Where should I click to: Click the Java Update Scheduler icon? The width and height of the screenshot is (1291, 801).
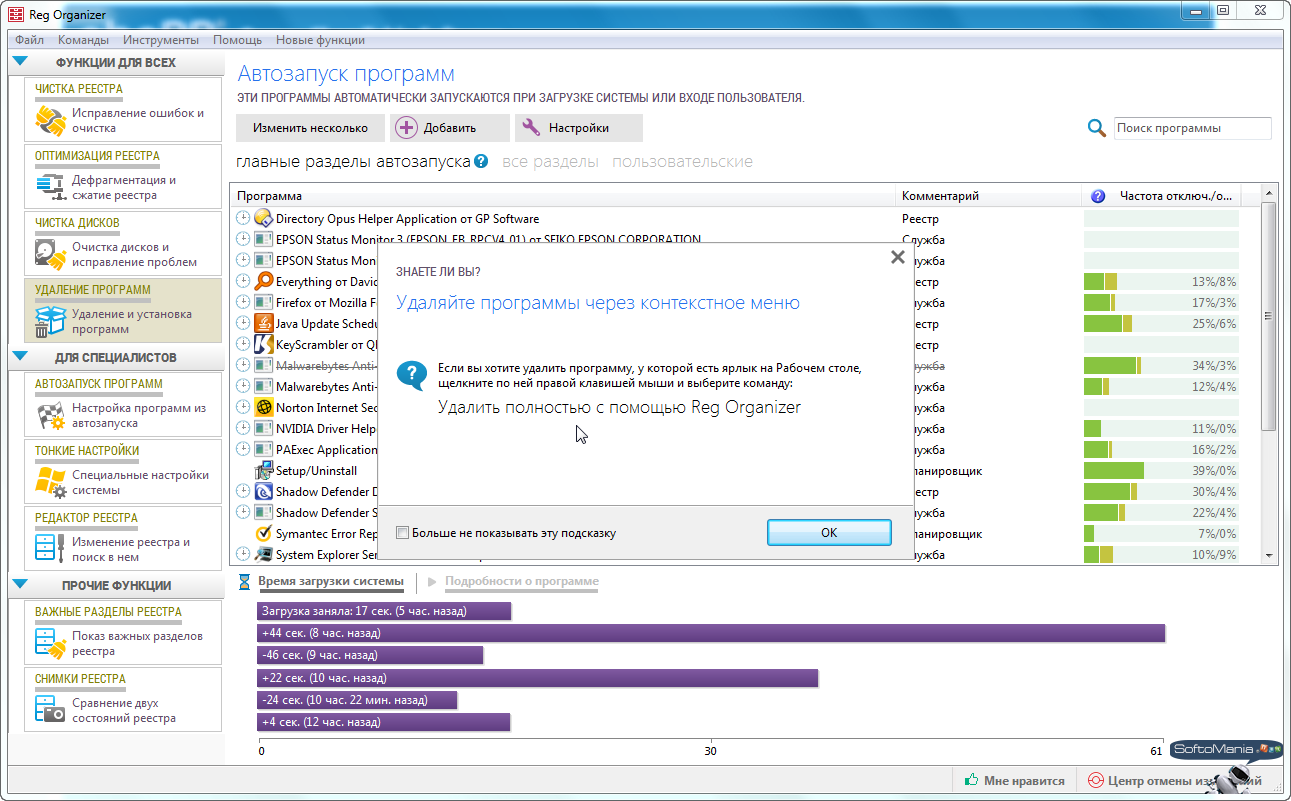264,323
